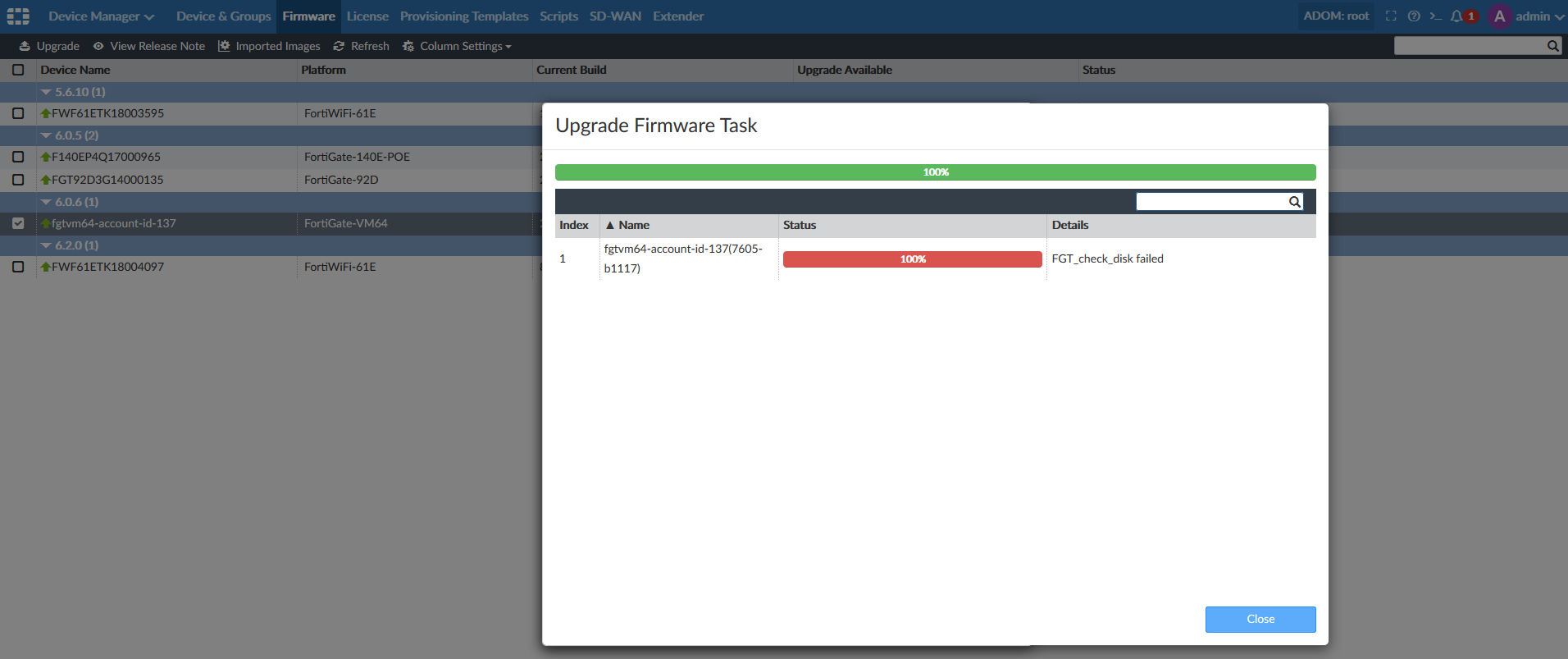Open the Scripts tab

tap(558, 16)
